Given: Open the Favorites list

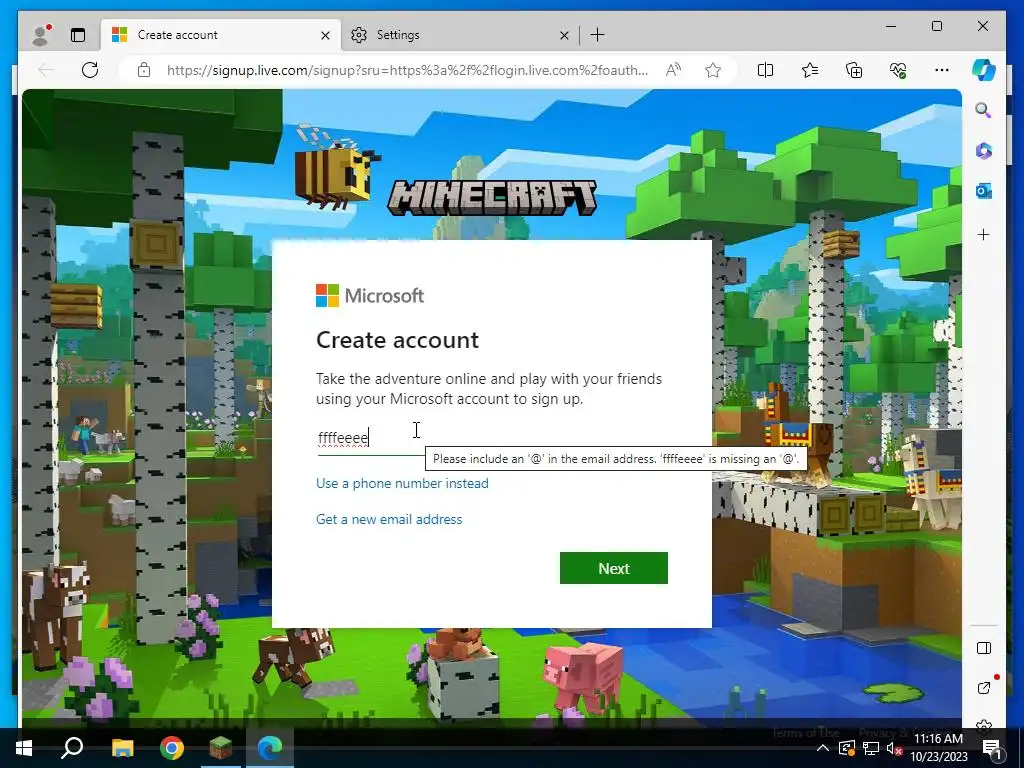Looking at the screenshot, I should [x=810, y=70].
